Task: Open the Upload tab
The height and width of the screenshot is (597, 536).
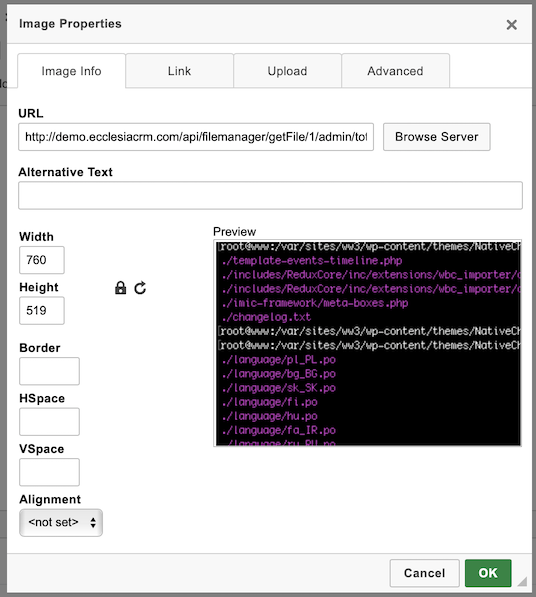Action: (x=287, y=71)
